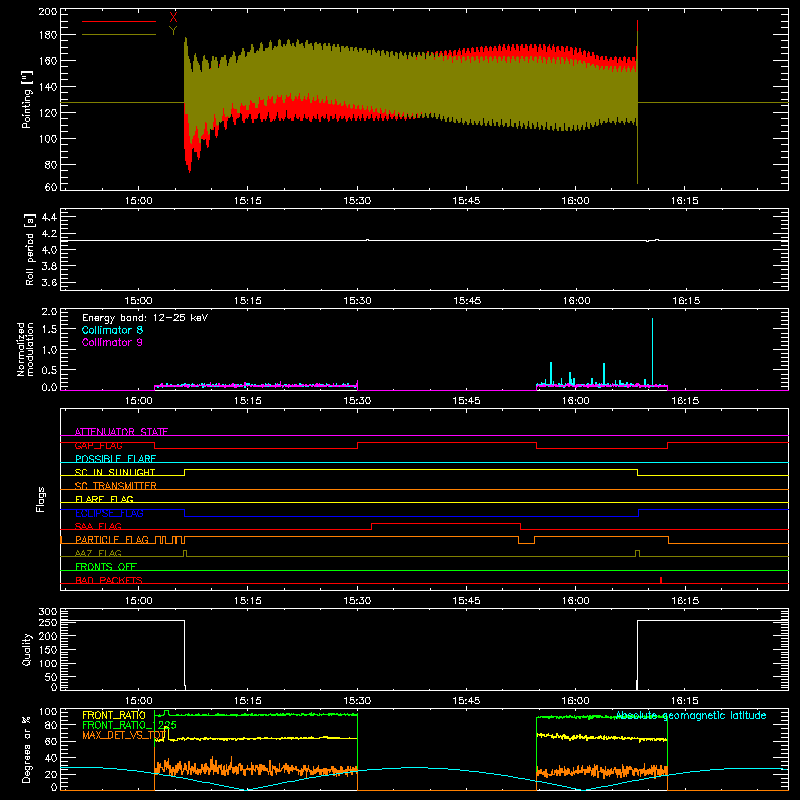Click the 15:15 tick under the modulation plot
The image size is (800, 800).
click(x=248, y=401)
